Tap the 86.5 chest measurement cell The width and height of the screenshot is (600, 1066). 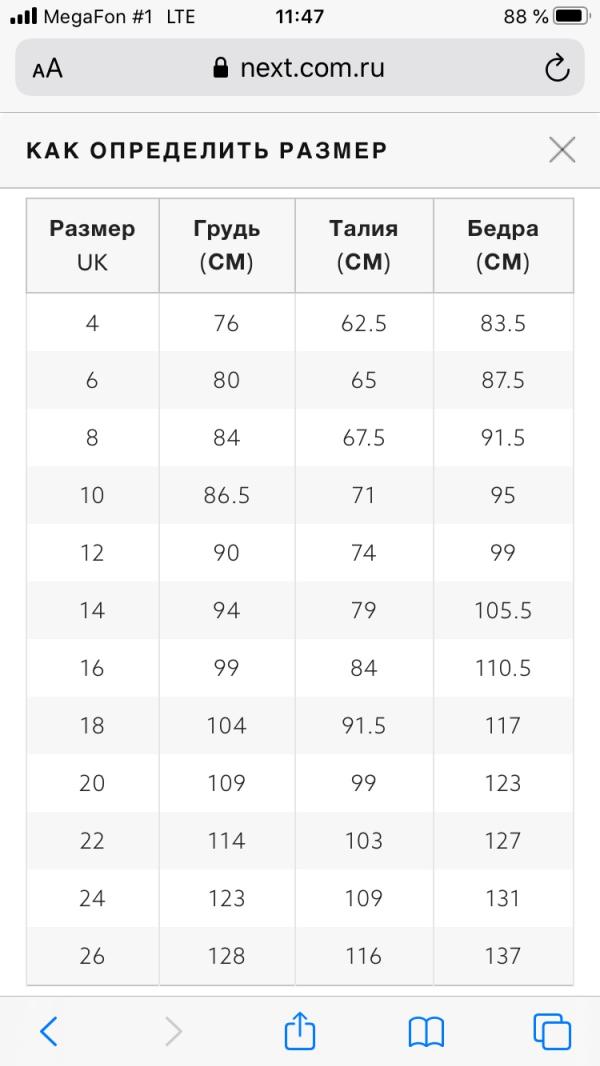pos(227,495)
